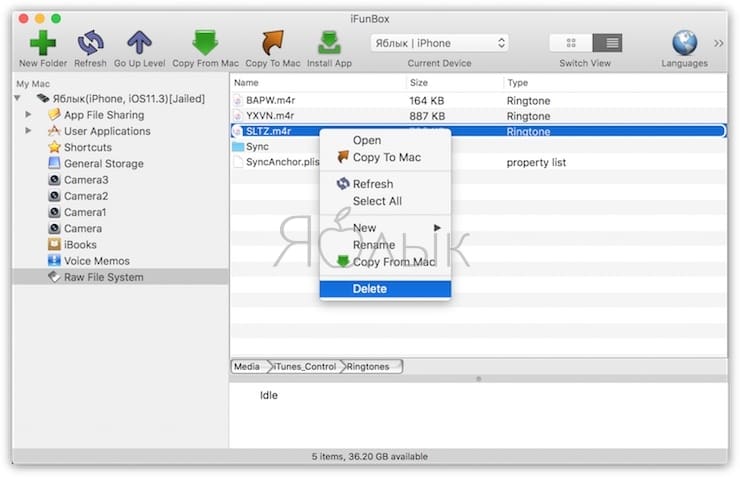This screenshot has width=740, height=477.
Task: Click the property list type cell
Action: coord(536,162)
